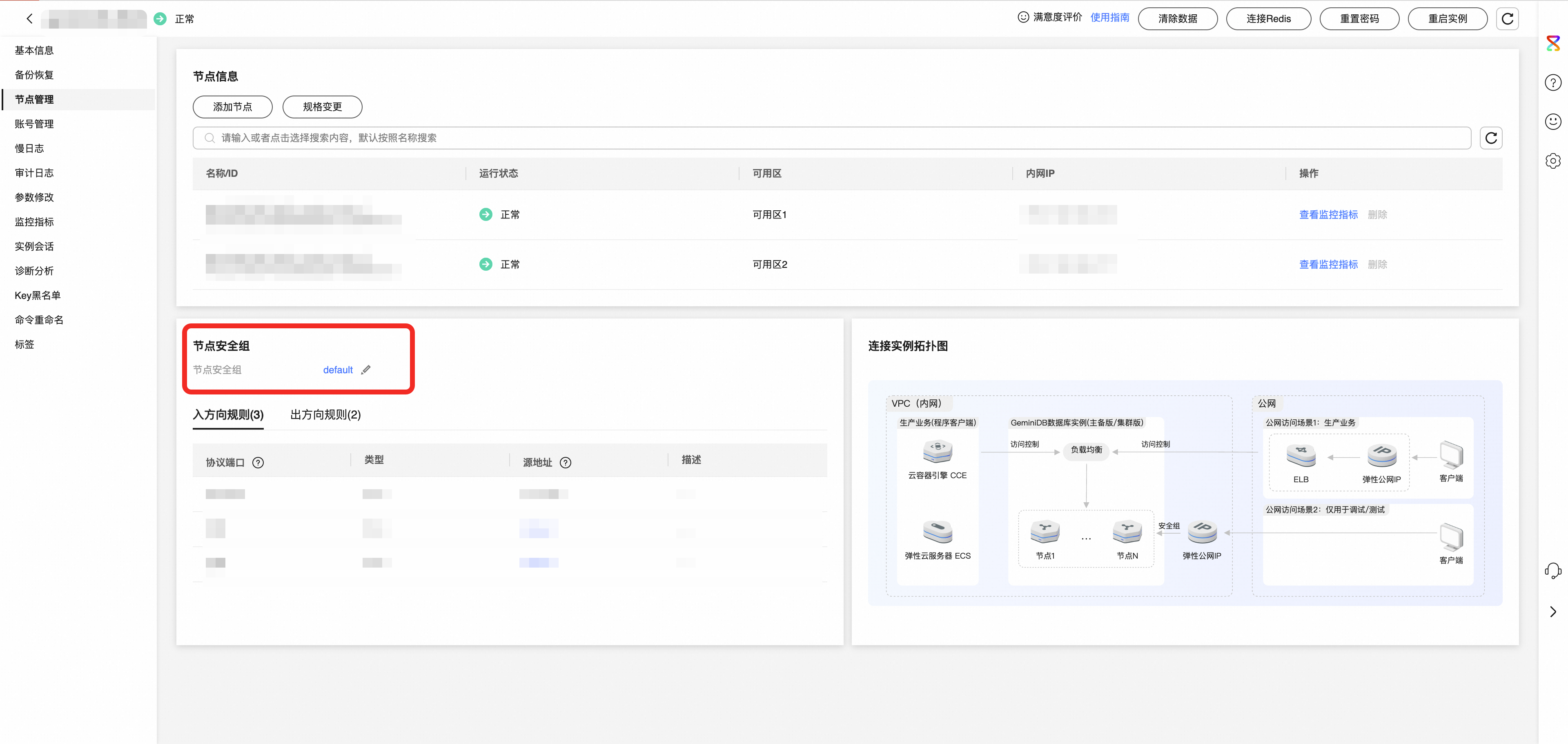
Task: Refresh the node list table
Action: 1491,138
